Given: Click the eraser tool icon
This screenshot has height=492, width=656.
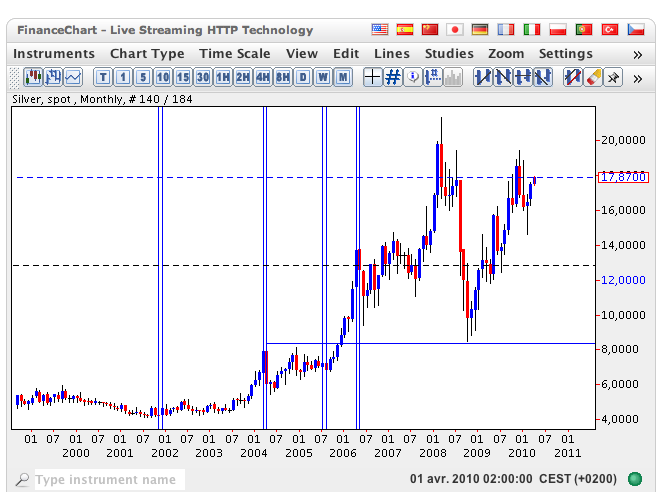Looking at the screenshot, I should point(593,75).
